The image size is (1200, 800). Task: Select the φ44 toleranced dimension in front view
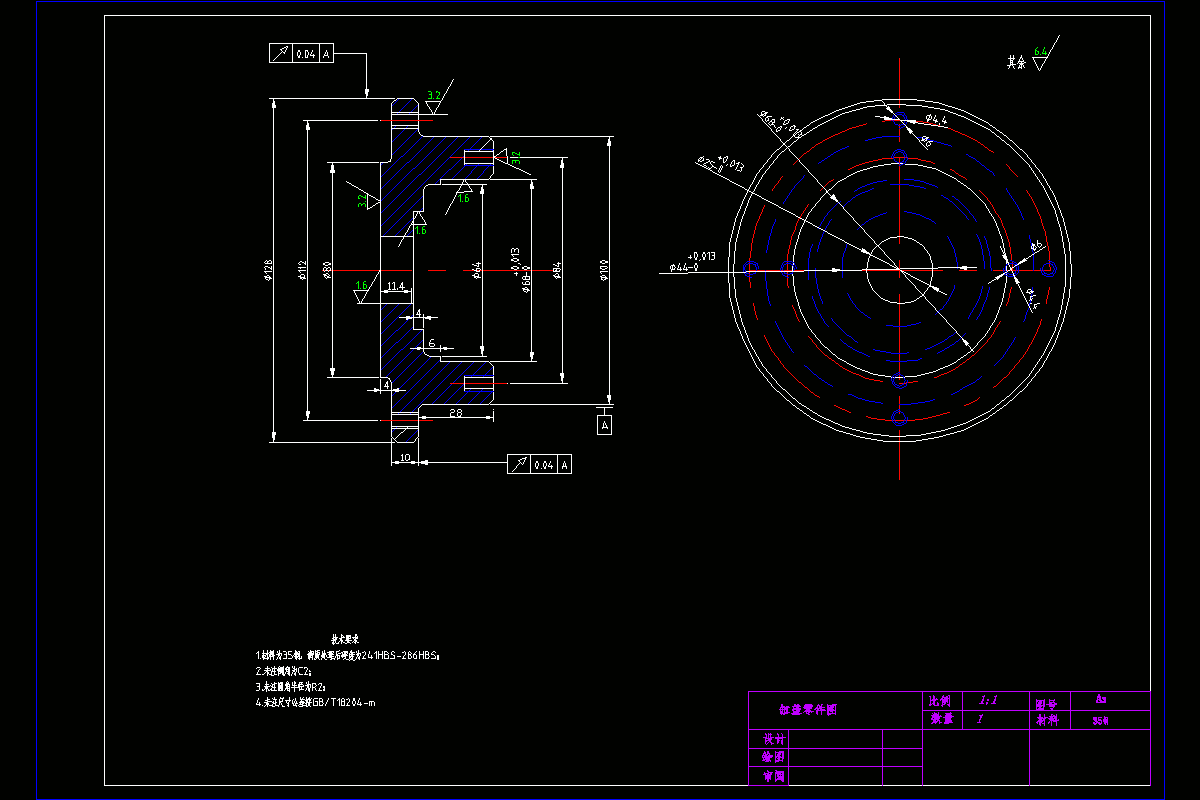[x=693, y=263]
